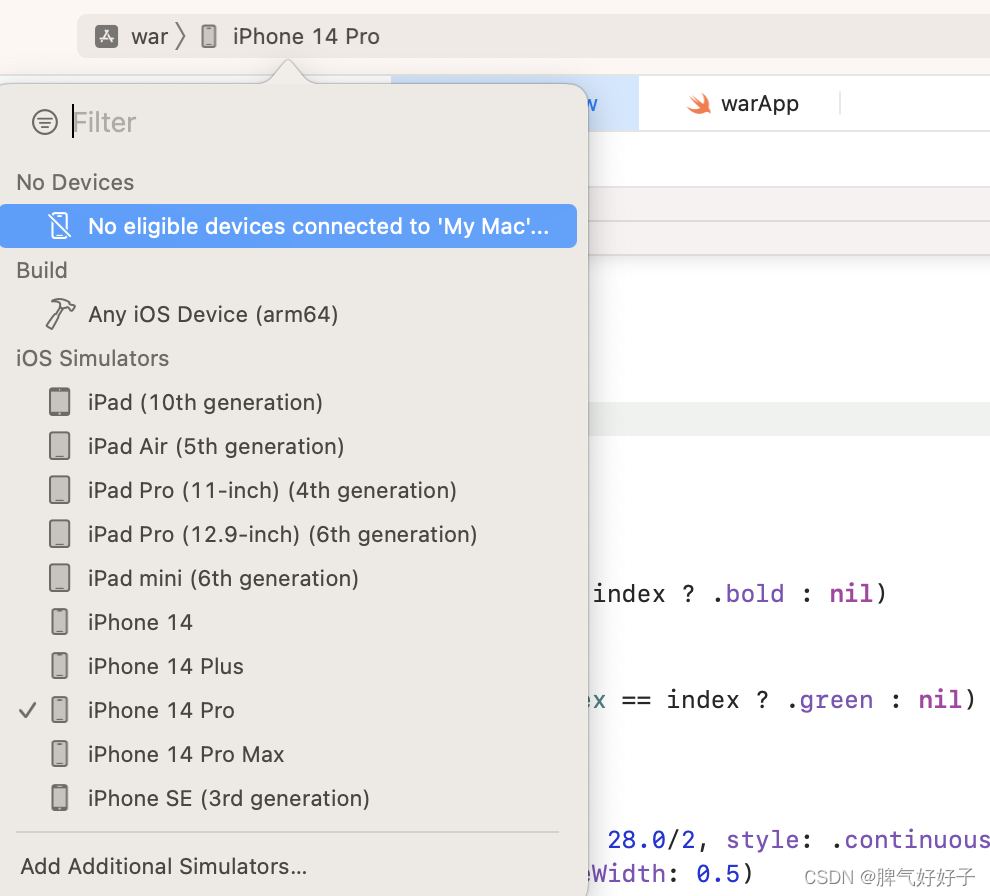Click the iPad mini device icon
990x896 pixels.
pos(60,578)
